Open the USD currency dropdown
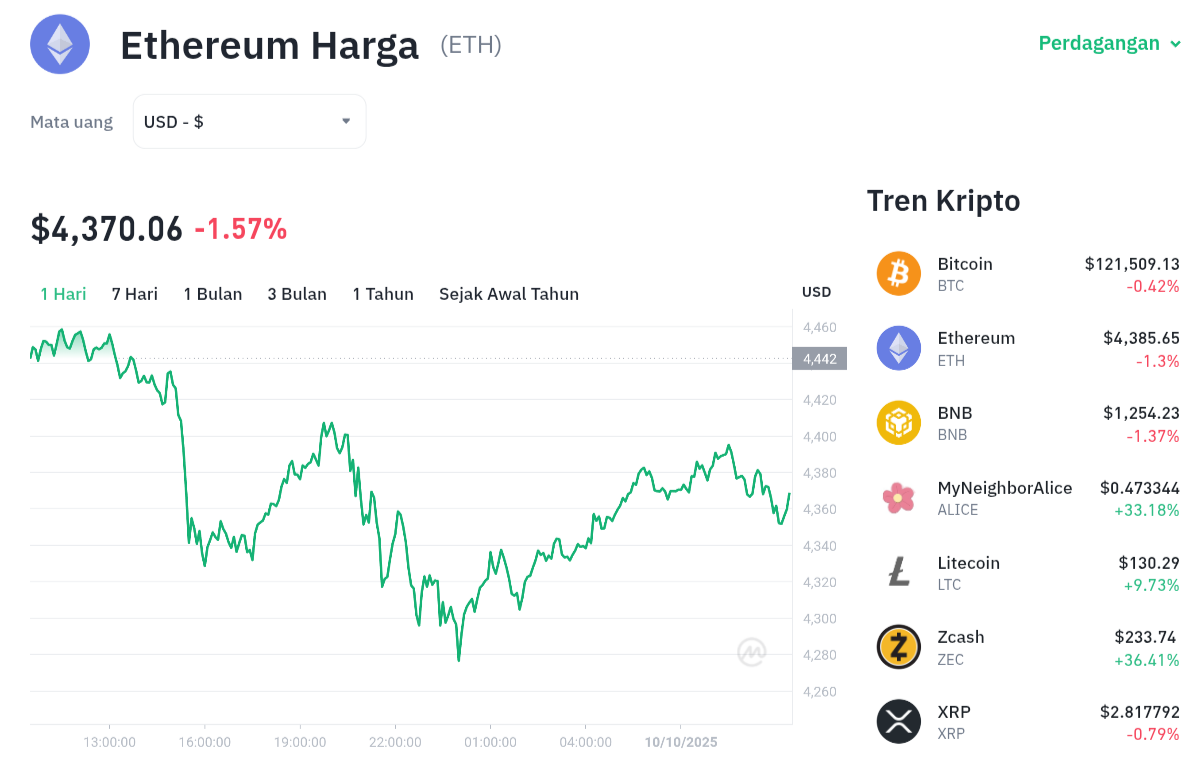Screen dimensions: 1201x777 249,122
